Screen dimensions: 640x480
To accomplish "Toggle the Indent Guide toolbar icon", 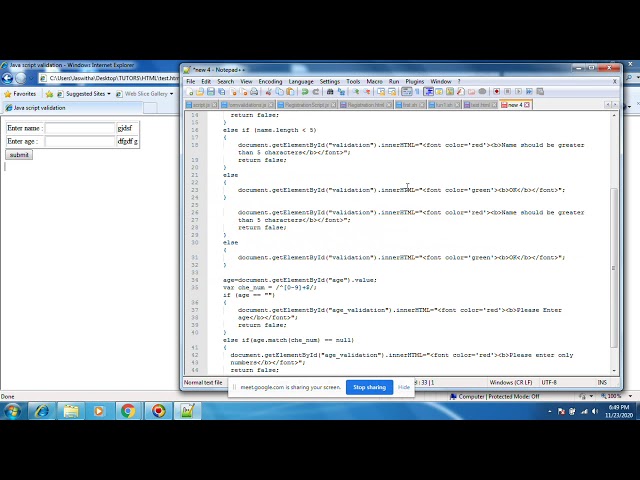I will pyautogui.click(x=428, y=91).
